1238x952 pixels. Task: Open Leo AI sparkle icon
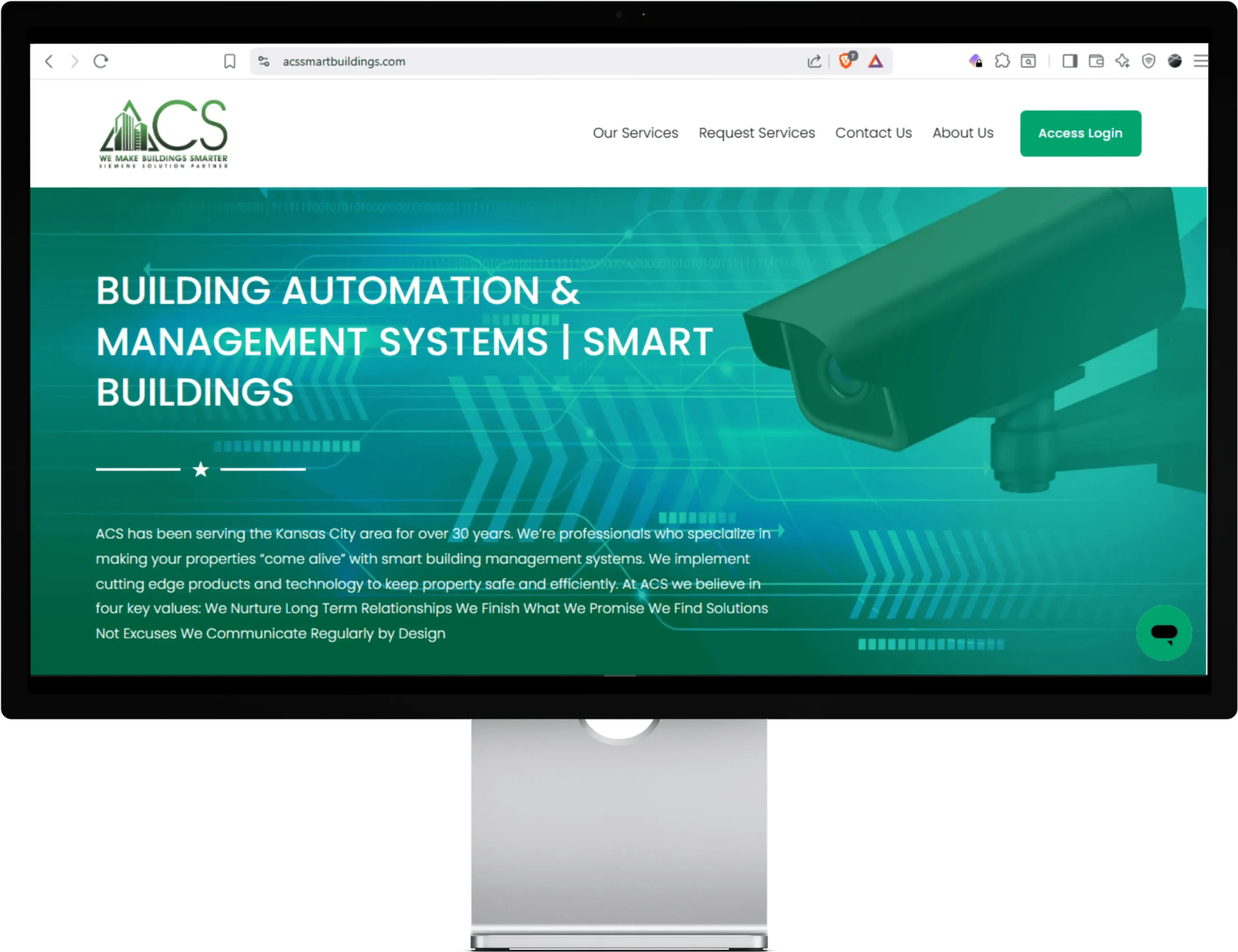(x=1122, y=60)
